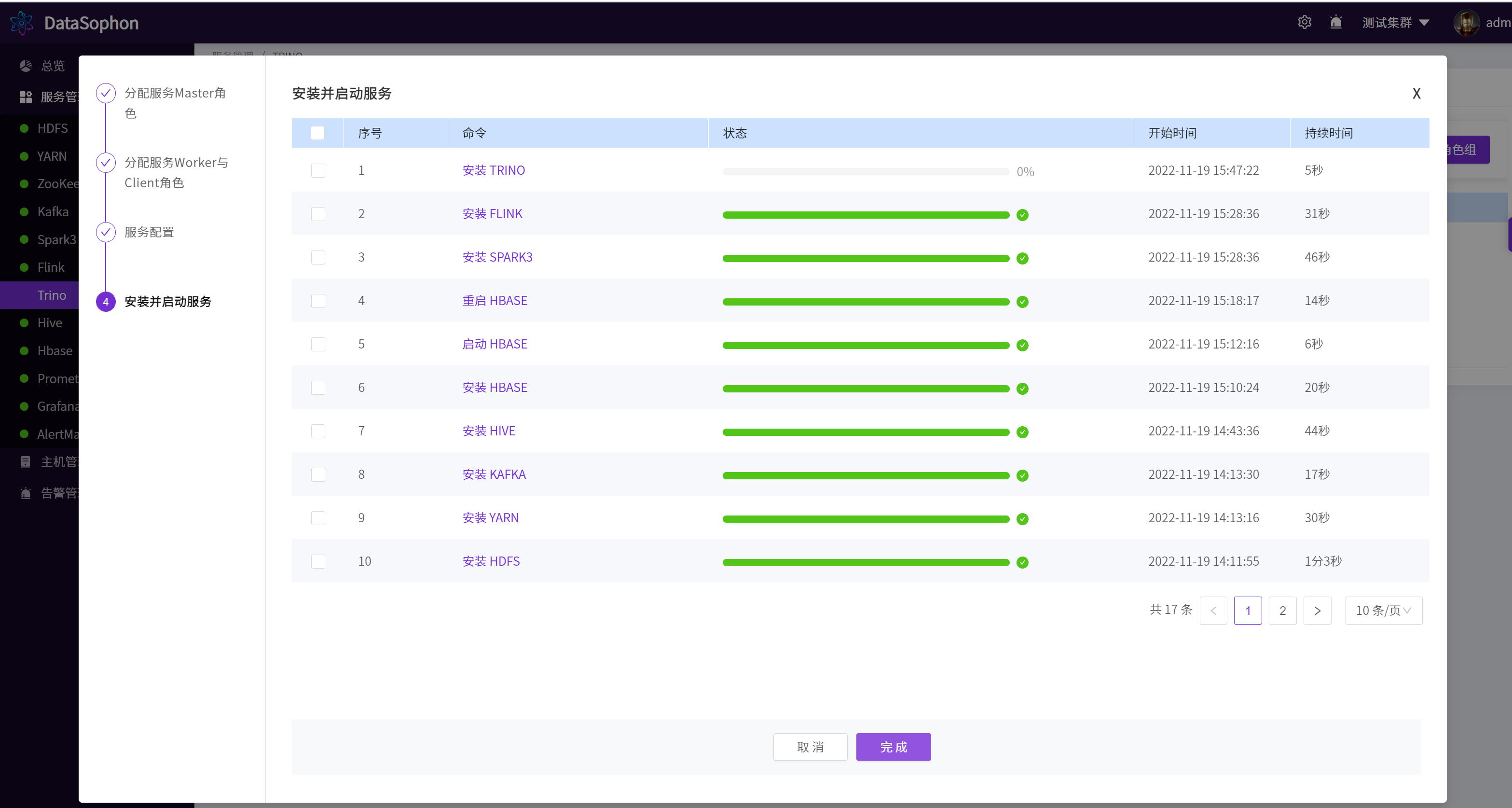Screen dimensions: 1512x808
Task: Click step 3 checkmark circle for 服务配置
Action: (x=106, y=232)
